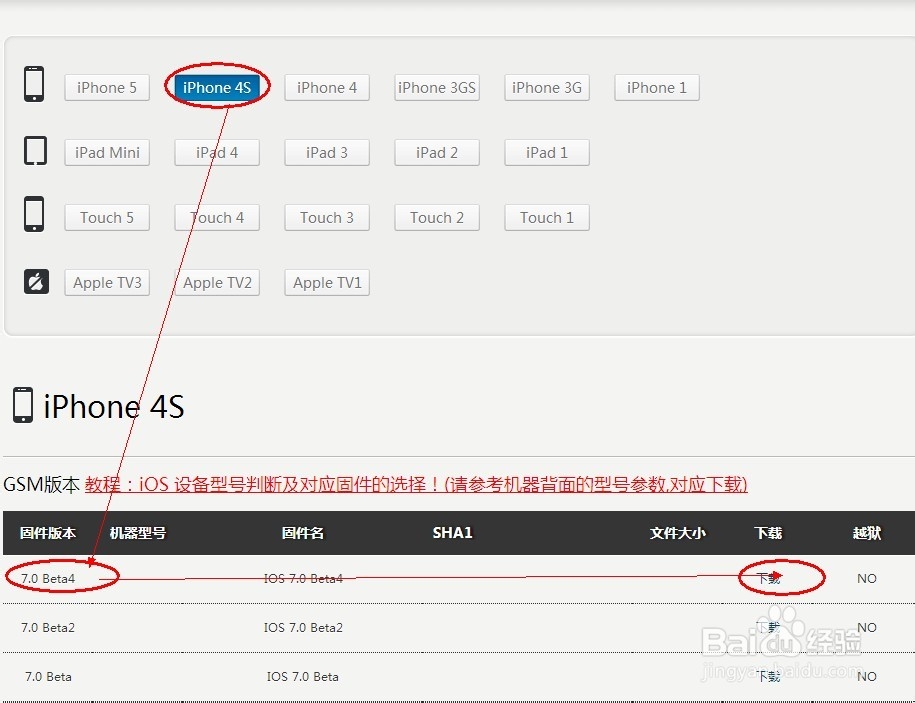Click the 固件版本 column header
The height and width of the screenshot is (703, 915).
(48, 533)
